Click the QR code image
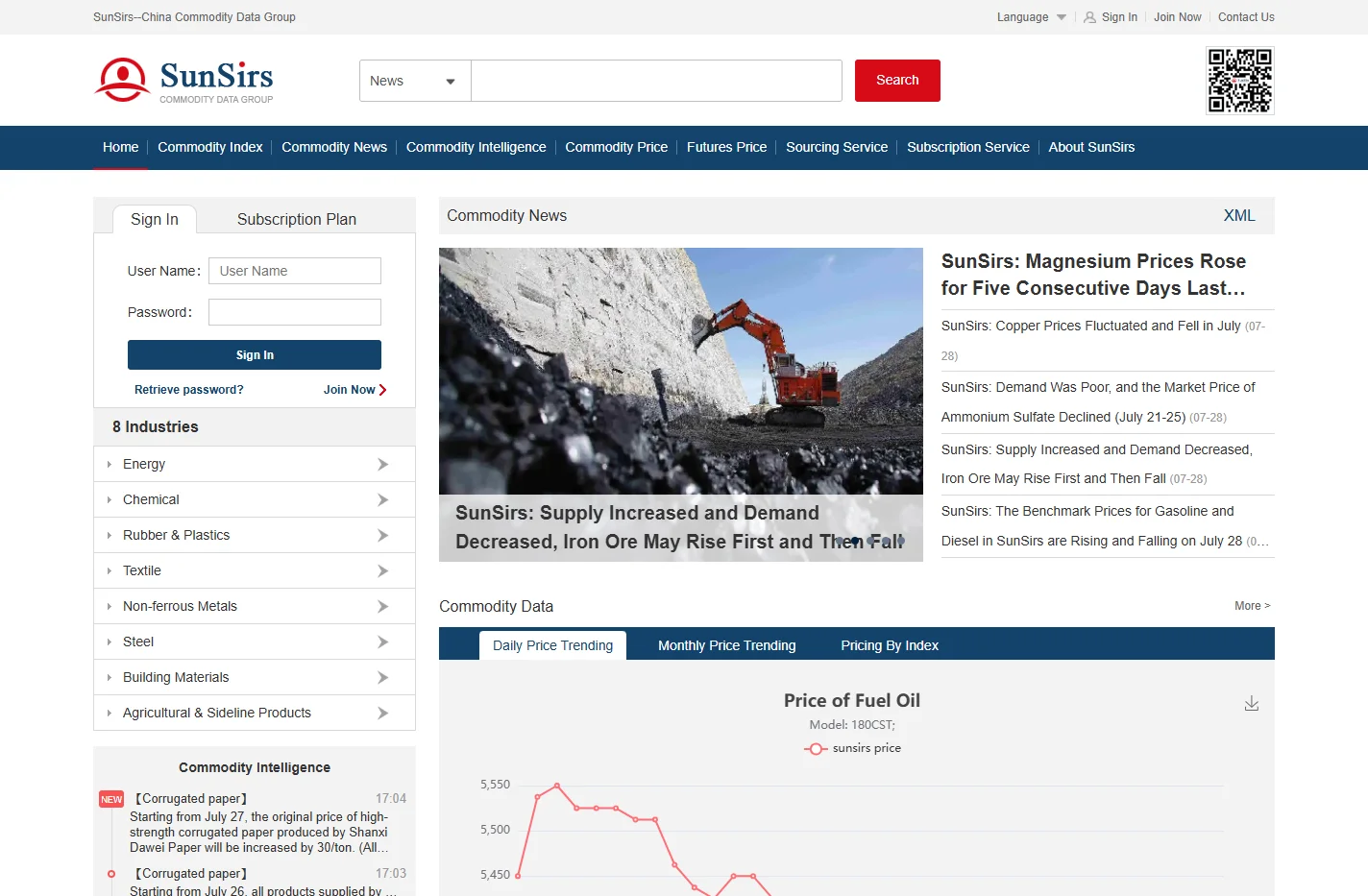Viewport: 1368px width, 896px height. pyautogui.click(x=1239, y=81)
